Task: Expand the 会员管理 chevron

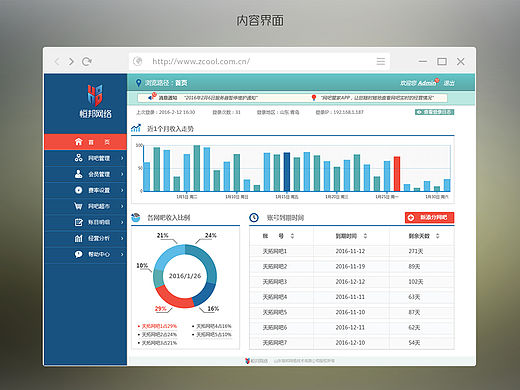Action: click(x=122, y=174)
